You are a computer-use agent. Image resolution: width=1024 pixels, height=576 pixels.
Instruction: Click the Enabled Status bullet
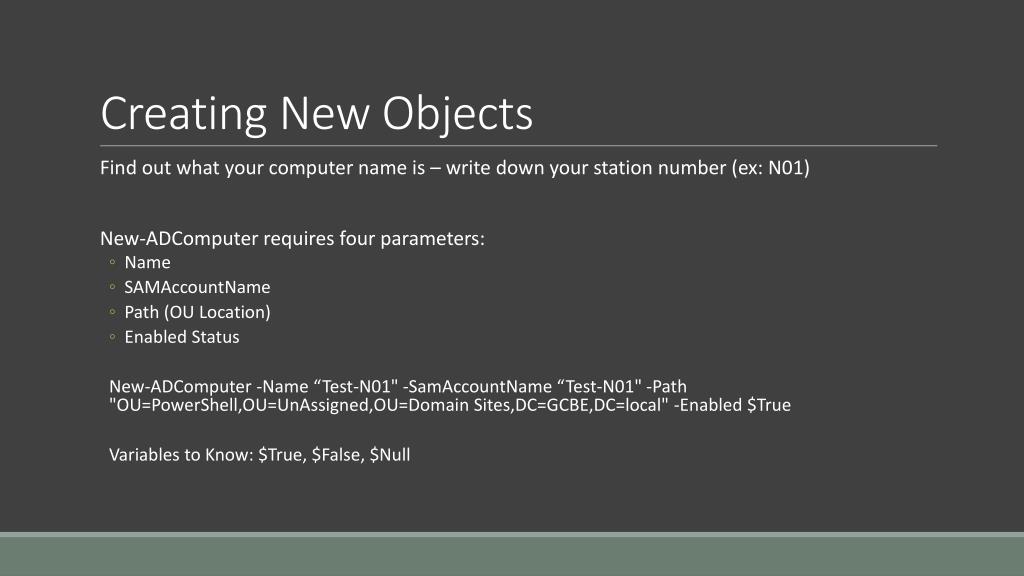[x=182, y=337]
